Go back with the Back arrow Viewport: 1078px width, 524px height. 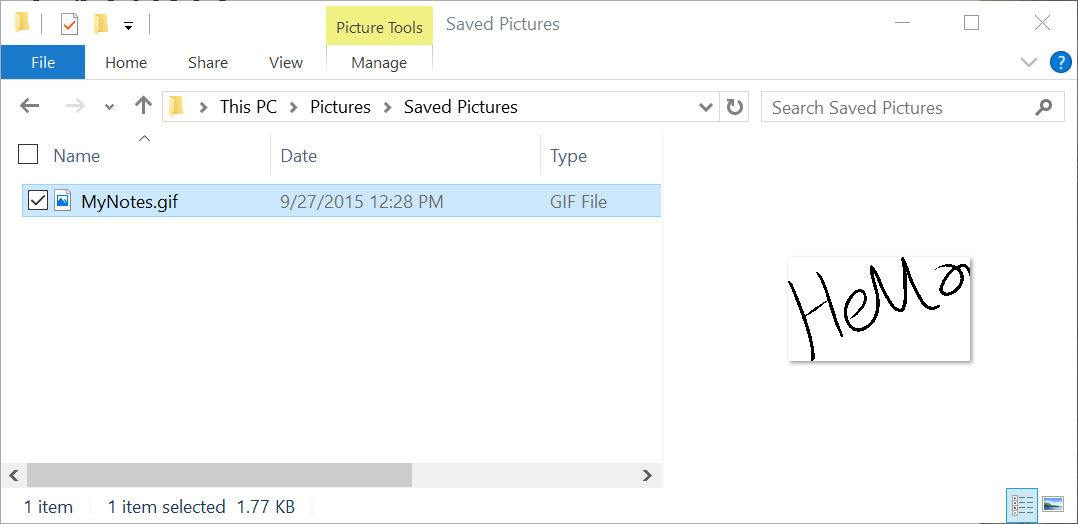[x=29, y=107]
